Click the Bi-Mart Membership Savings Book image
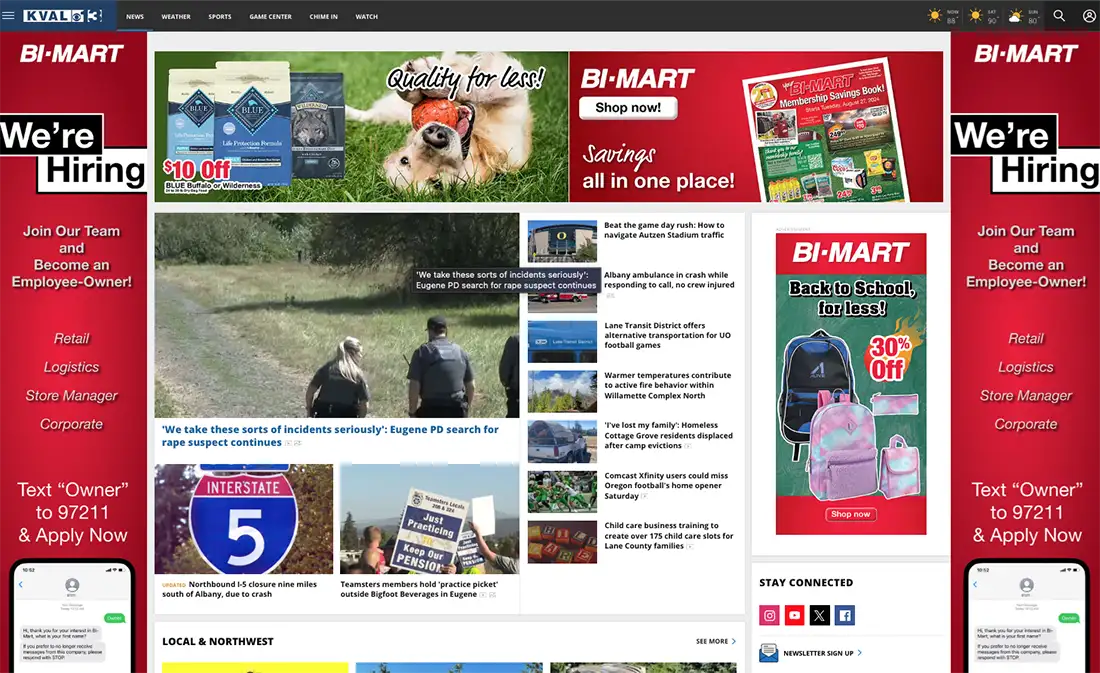The width and height of the screenshot is (1100, 673). click(826, 132)
